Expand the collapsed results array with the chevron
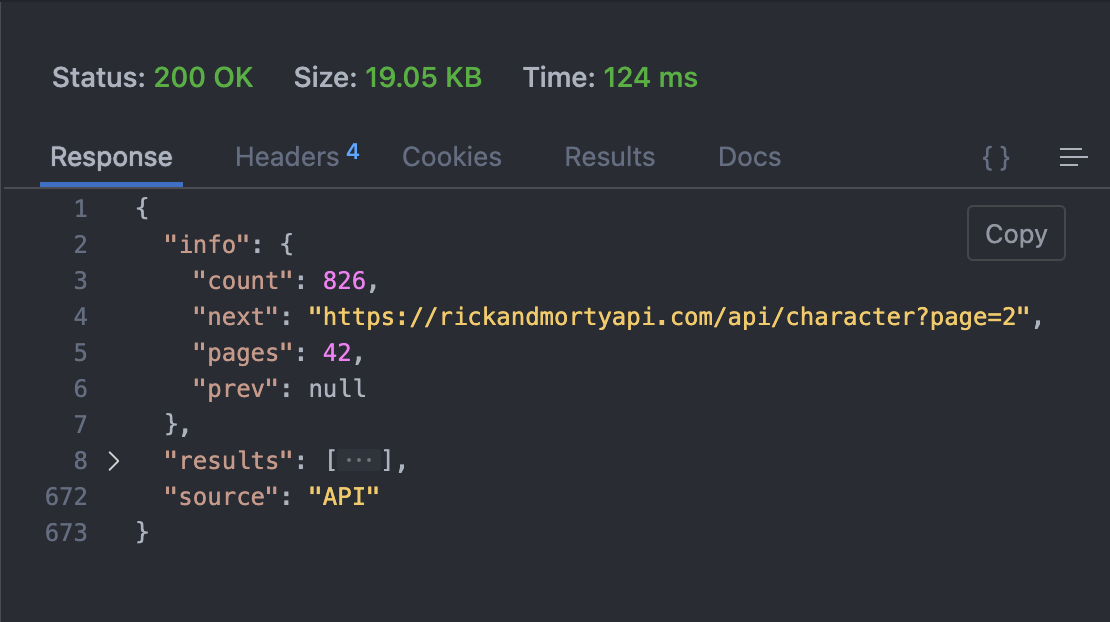Viewport: 1110px width, 622px height. click(113, 461)
